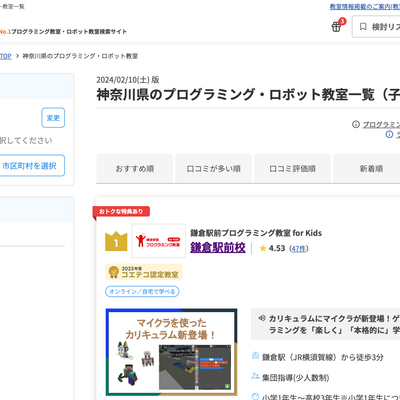Select the 口コミ評価順 sort tab
This screenshot has height=400, width=400.
[x=293, y=169]
